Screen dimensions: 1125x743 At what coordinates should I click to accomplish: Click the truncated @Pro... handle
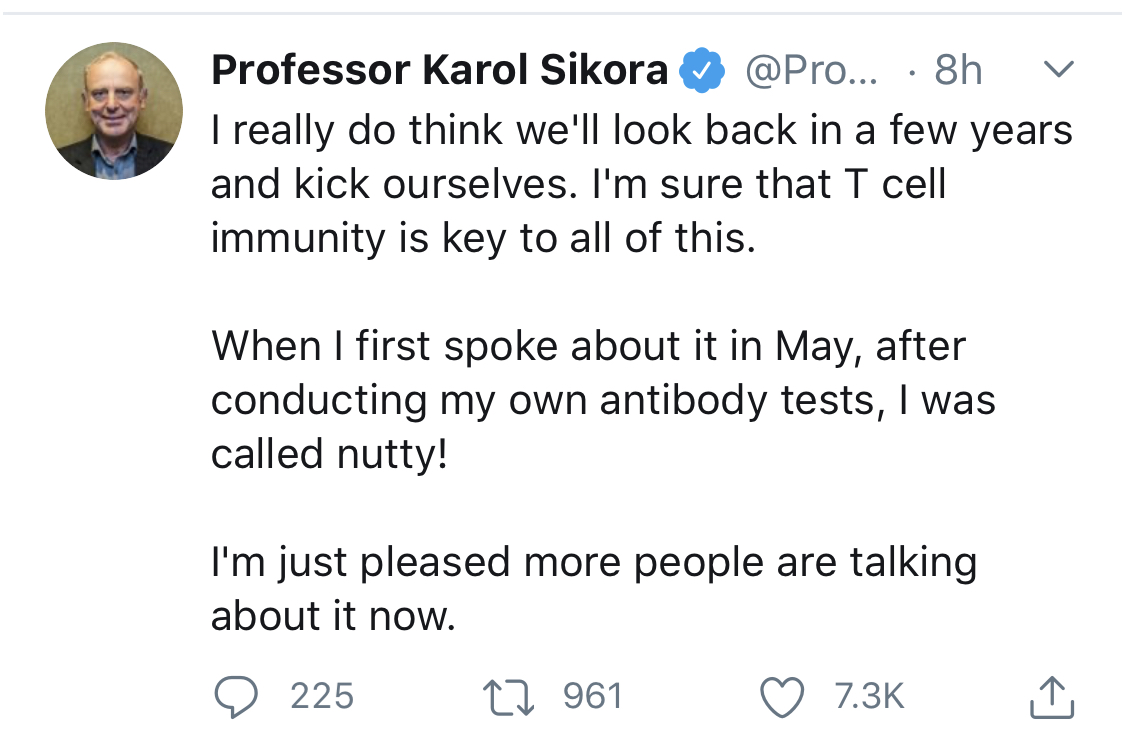(811, 71)
